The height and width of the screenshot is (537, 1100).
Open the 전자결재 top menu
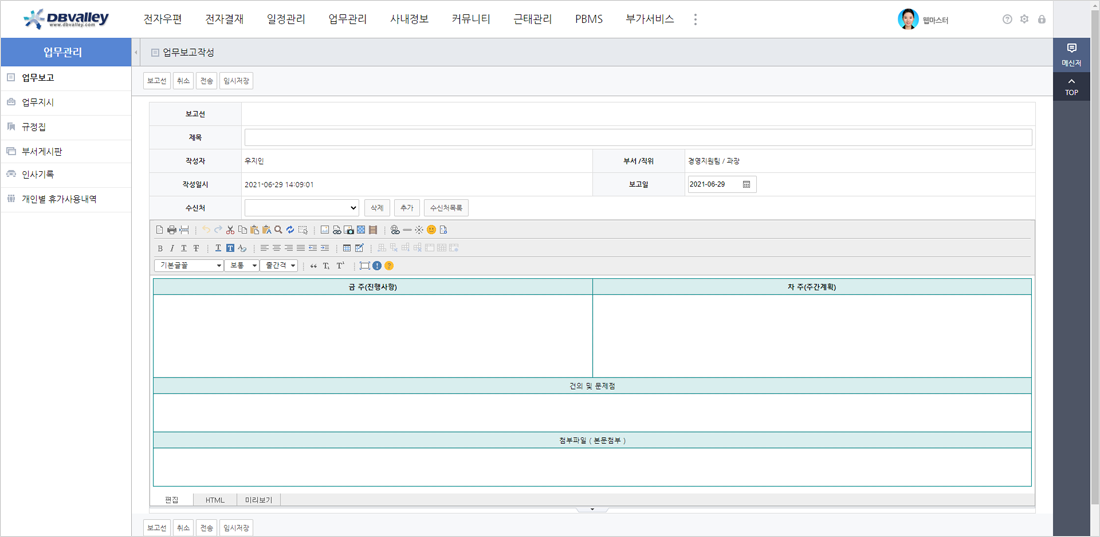pyautogui.click(x=224, y=19)
